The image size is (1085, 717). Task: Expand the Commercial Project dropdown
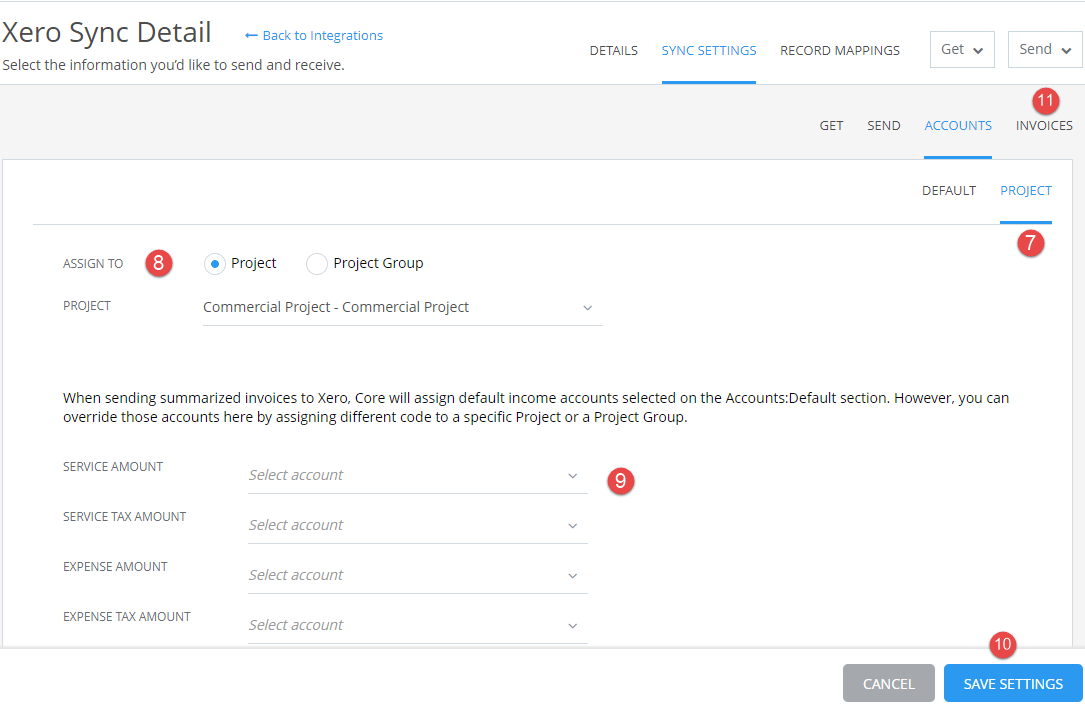coord(402,307)
